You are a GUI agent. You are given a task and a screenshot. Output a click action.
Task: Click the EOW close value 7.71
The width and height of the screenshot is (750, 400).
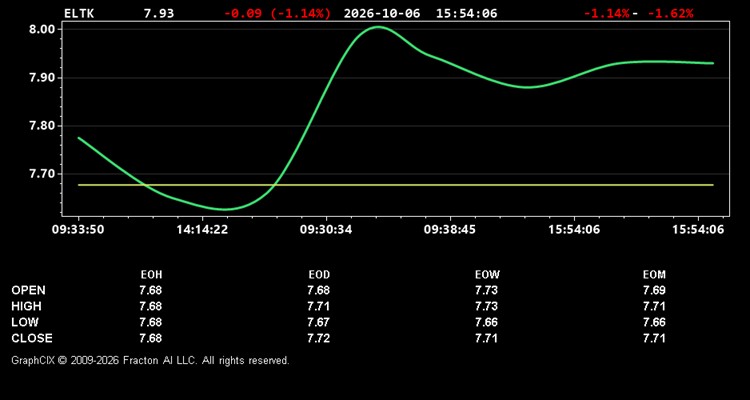coord(486,338)
